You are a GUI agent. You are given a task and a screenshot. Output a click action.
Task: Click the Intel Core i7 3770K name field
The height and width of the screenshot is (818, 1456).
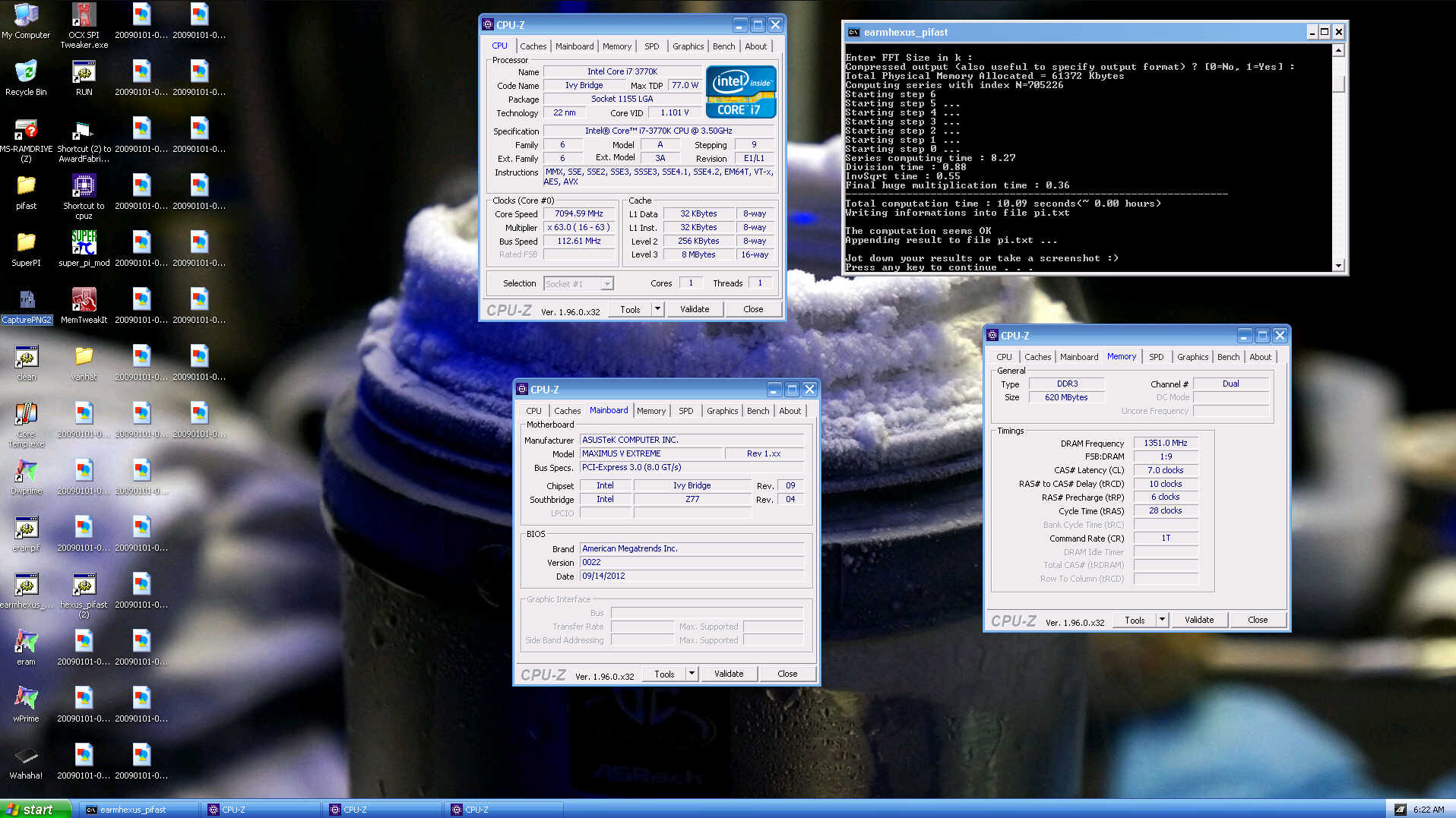click(622, 71)
